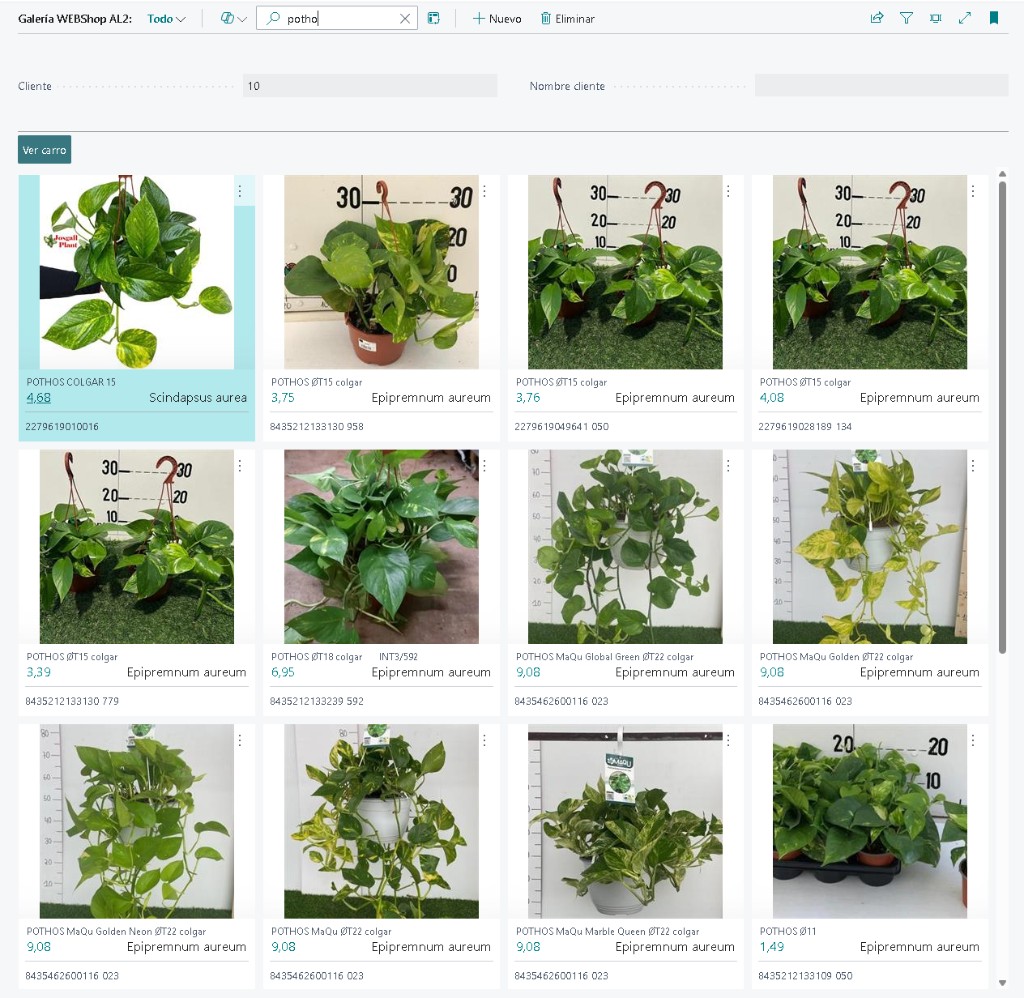Select the MaQu Global Green thumbnail
Screen dimensions: 1024x998
click(625, 546)
